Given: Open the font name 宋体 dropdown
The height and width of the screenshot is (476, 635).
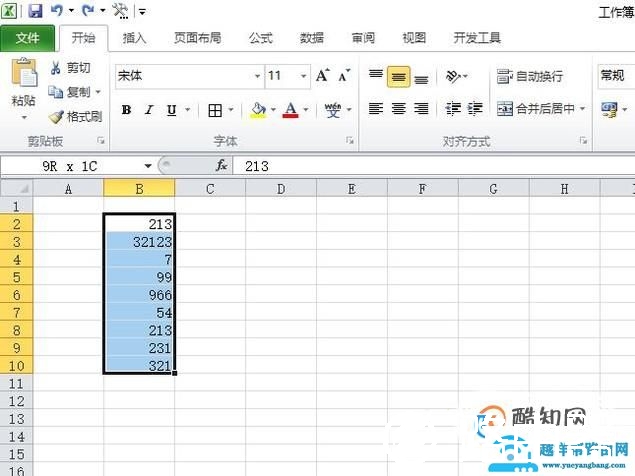Looking at the screenshot, I should point(257,76).
